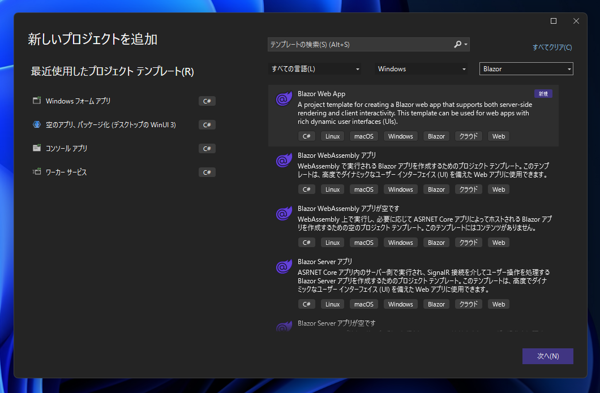Select the Blazor WebAssembly アプリ template title
This screenshot has width=600, height=393.
point(337,155)
